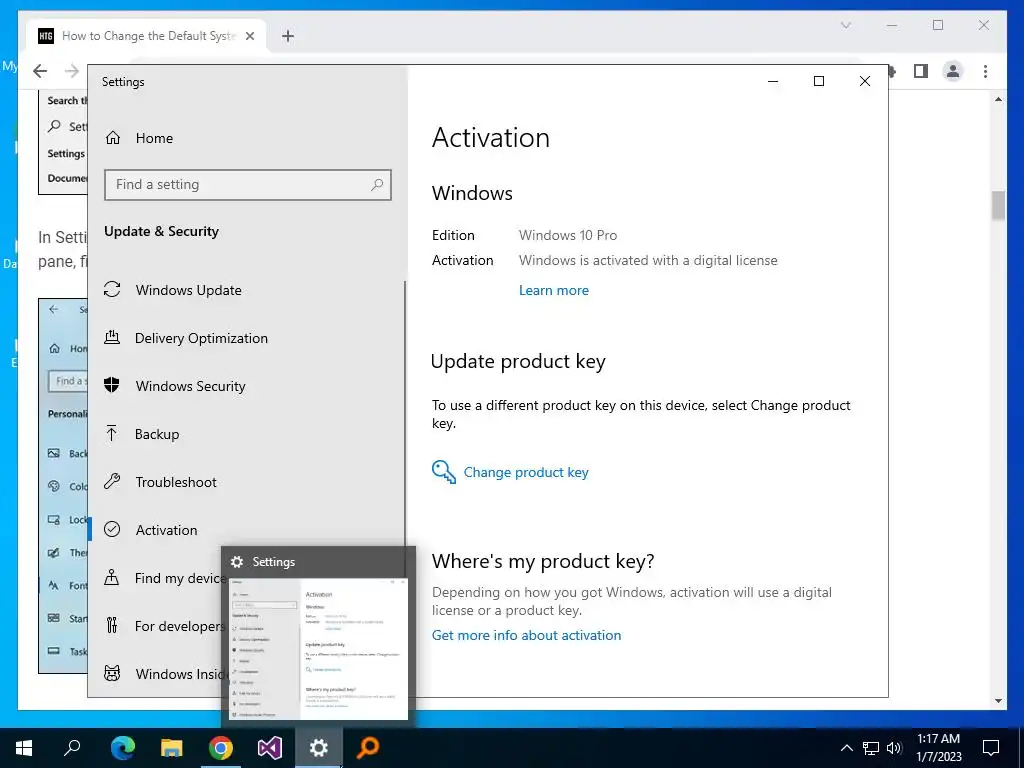
Task: Click Windows 10 Pro edition text
Action: (568, 235)
